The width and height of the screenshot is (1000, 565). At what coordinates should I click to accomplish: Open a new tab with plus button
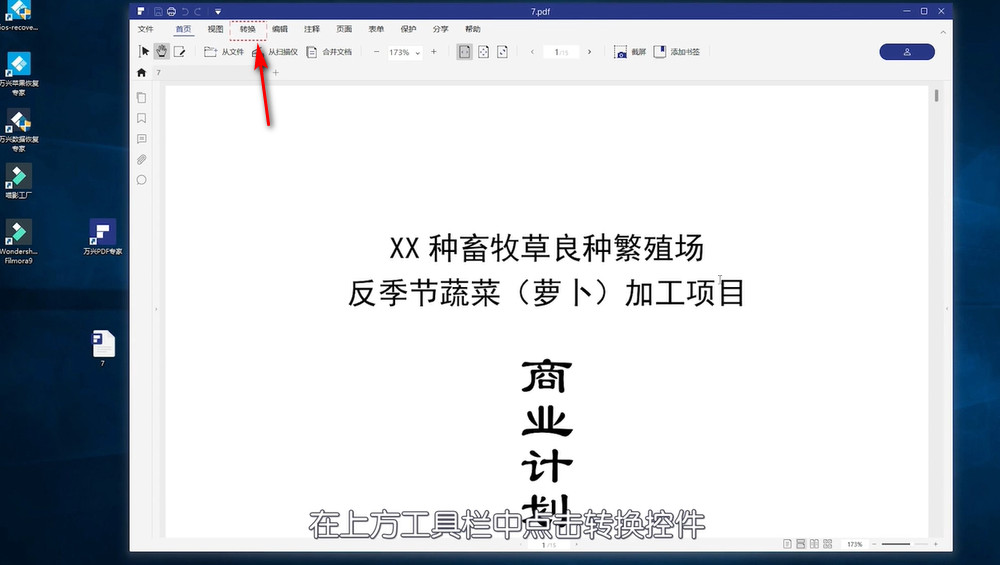click(x=276, y=73)
